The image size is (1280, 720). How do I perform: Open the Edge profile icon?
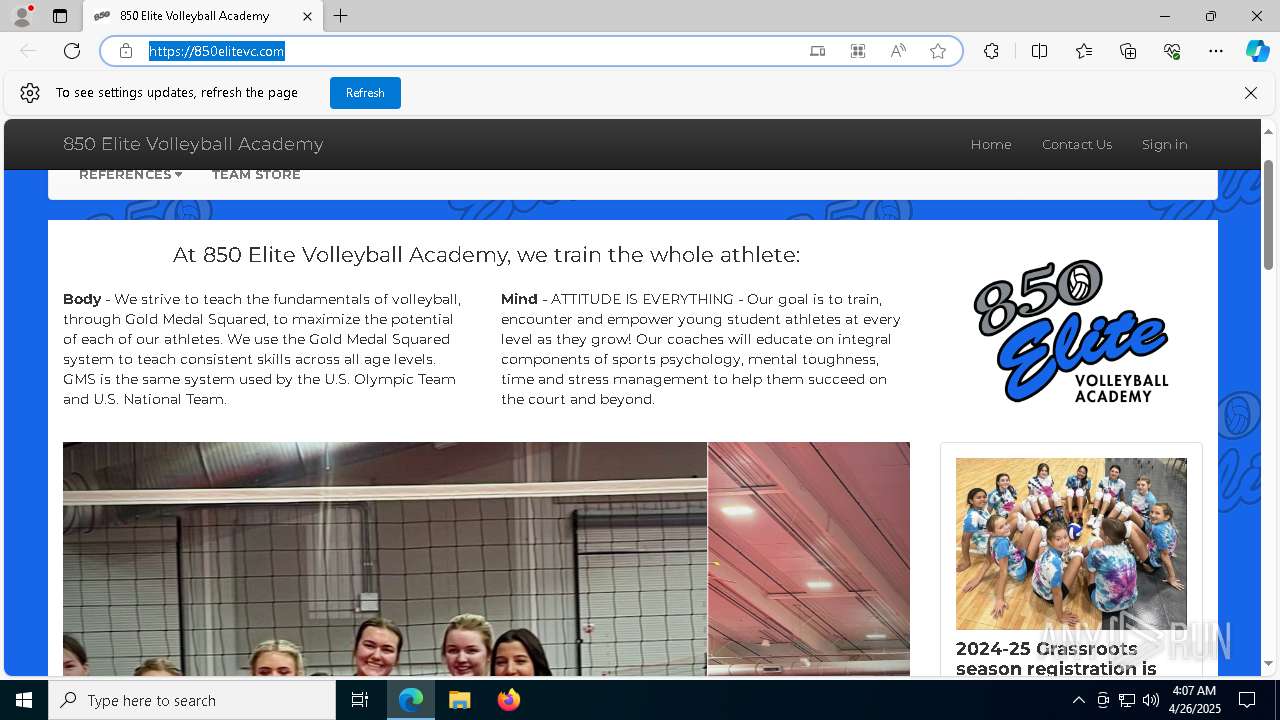[22, 16]
